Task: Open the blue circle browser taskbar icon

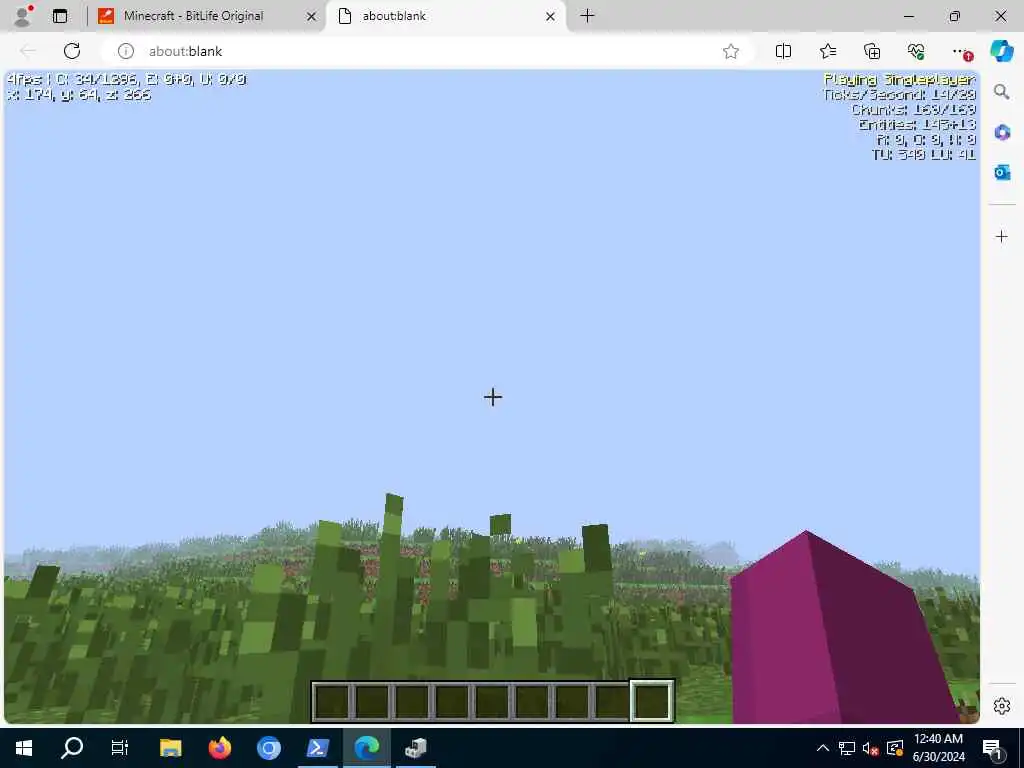Action: click(268, 748)
